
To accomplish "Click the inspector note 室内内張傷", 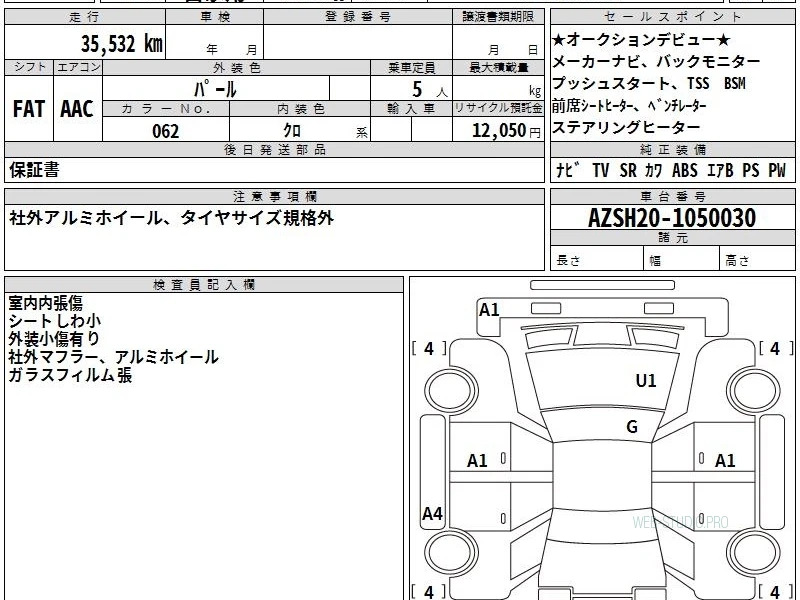I will pyautogui.click(x=45, y=303).
